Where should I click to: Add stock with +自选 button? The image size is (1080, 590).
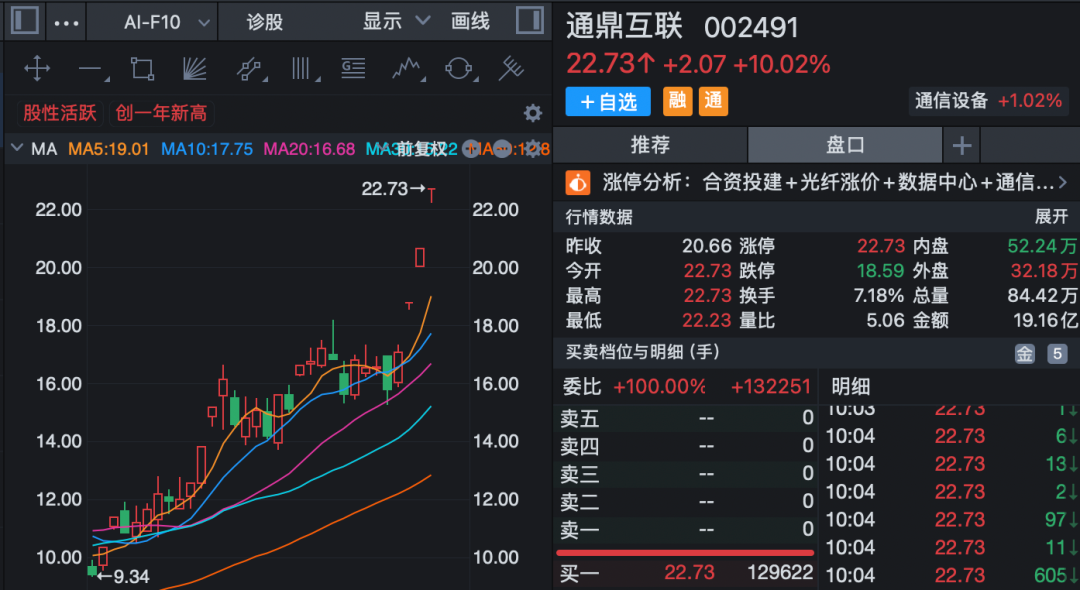[x=608, y=101]
